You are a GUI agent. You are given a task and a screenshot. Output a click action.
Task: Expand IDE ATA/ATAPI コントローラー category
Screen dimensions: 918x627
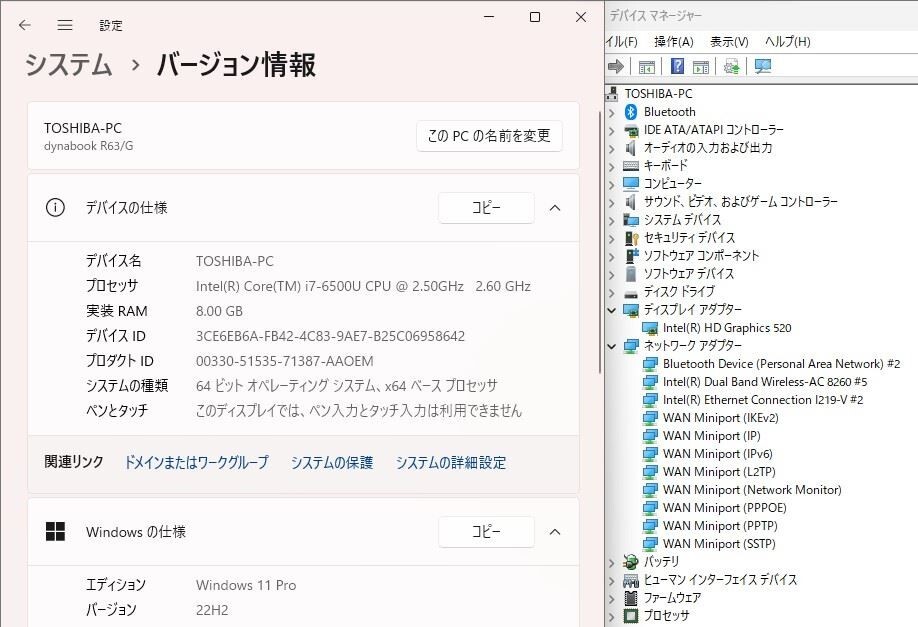(612, 131)
